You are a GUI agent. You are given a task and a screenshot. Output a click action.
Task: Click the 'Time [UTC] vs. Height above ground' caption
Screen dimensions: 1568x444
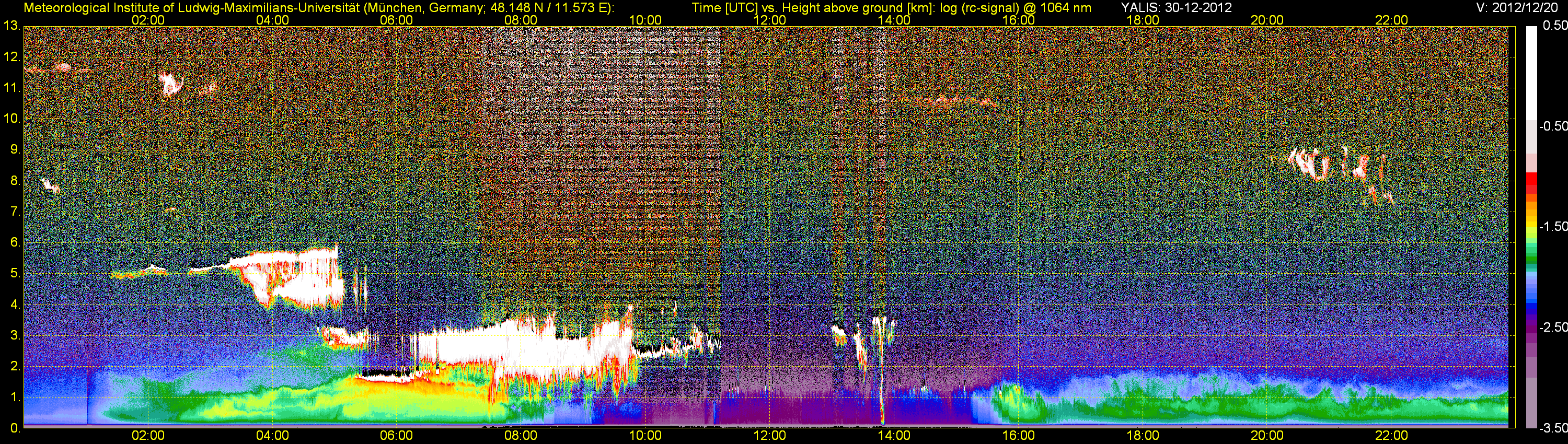click(891, 8)
